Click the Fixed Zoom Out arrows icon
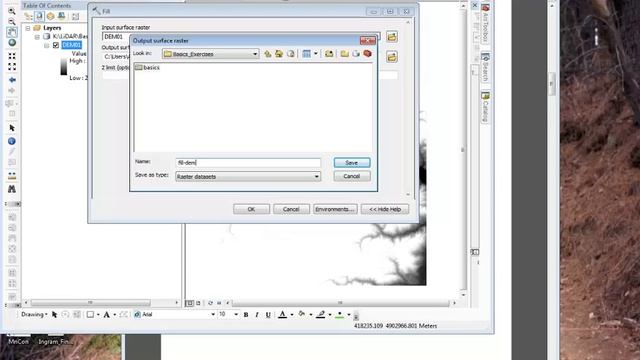This screenshot has width=640, height=360. [12, 66]
